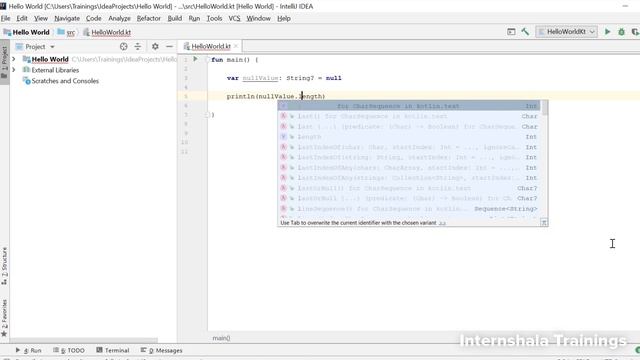
Task: Click the nullValue variable declaration
Action: (260, 78)
